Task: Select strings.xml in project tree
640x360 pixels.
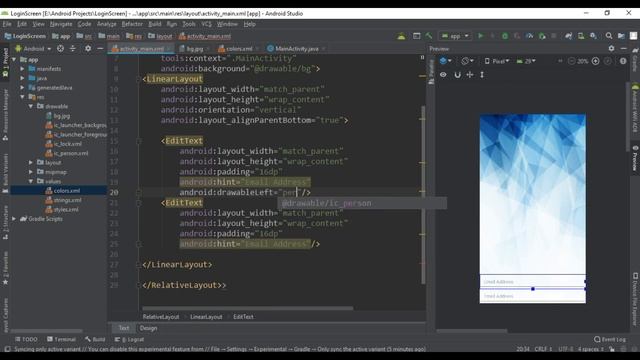Action: click(67, 200)
